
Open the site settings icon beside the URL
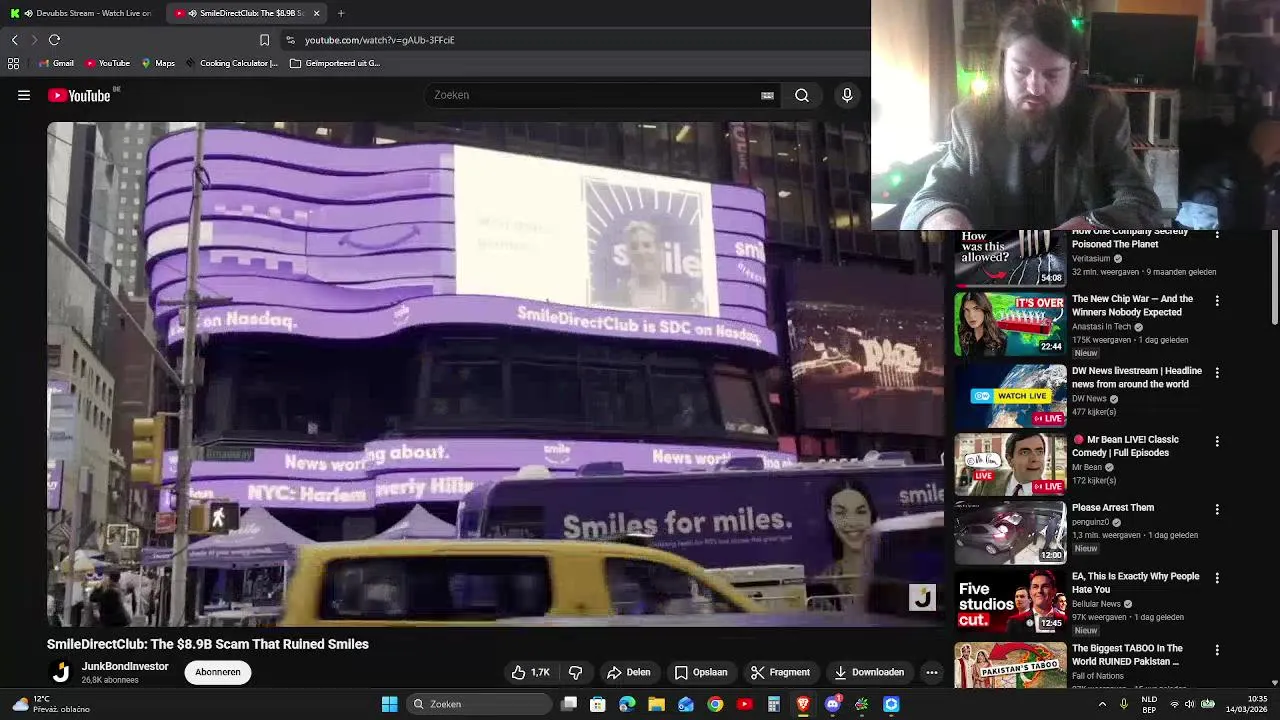tap(290, 40)
